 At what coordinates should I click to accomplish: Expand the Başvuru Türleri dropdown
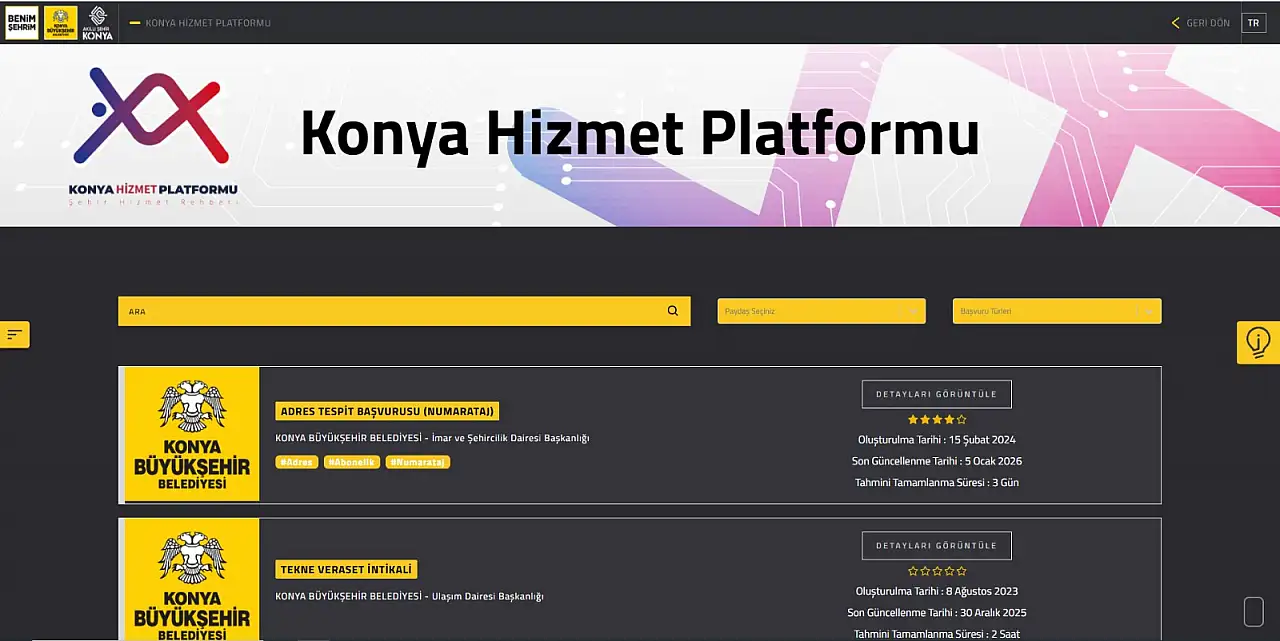pyautogui.click(x=1056, y=310)
